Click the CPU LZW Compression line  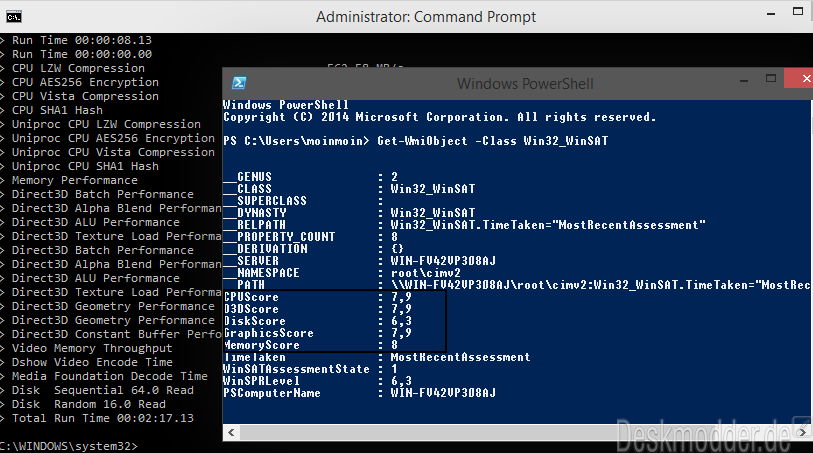tap(78, 68)
